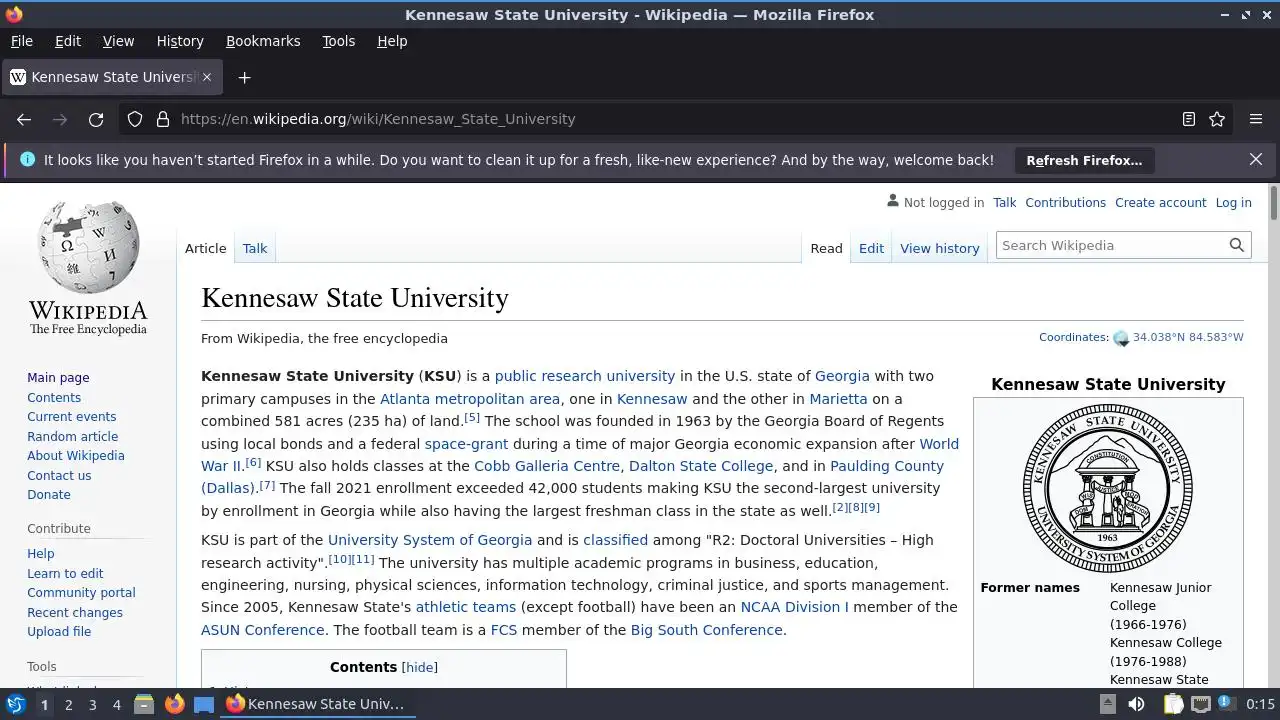Click the Kennesaw State University seal image

pyautogui.click(x=1108, y=488)
